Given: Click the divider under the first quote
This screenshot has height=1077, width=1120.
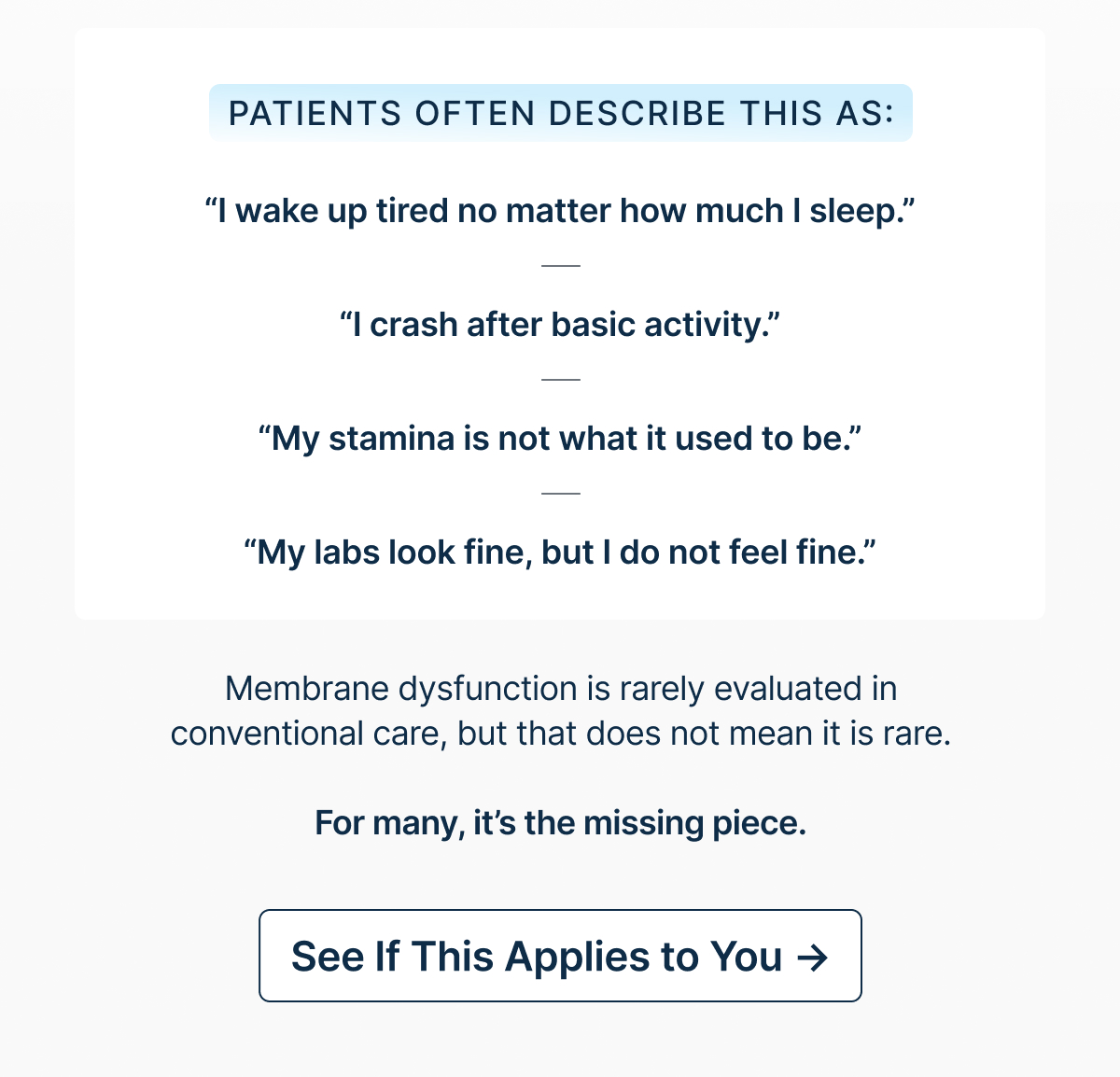Looking at the screenshot, I should click(x=560, y=266).
